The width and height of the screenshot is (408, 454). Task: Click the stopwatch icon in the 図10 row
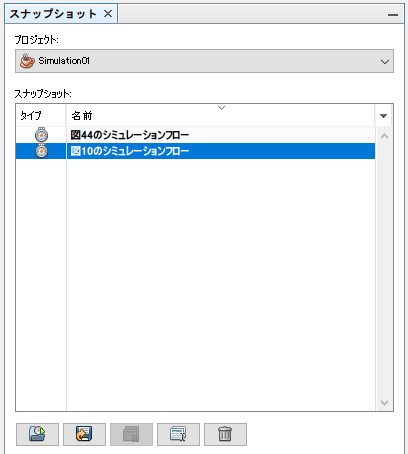(x=41, y=151)
